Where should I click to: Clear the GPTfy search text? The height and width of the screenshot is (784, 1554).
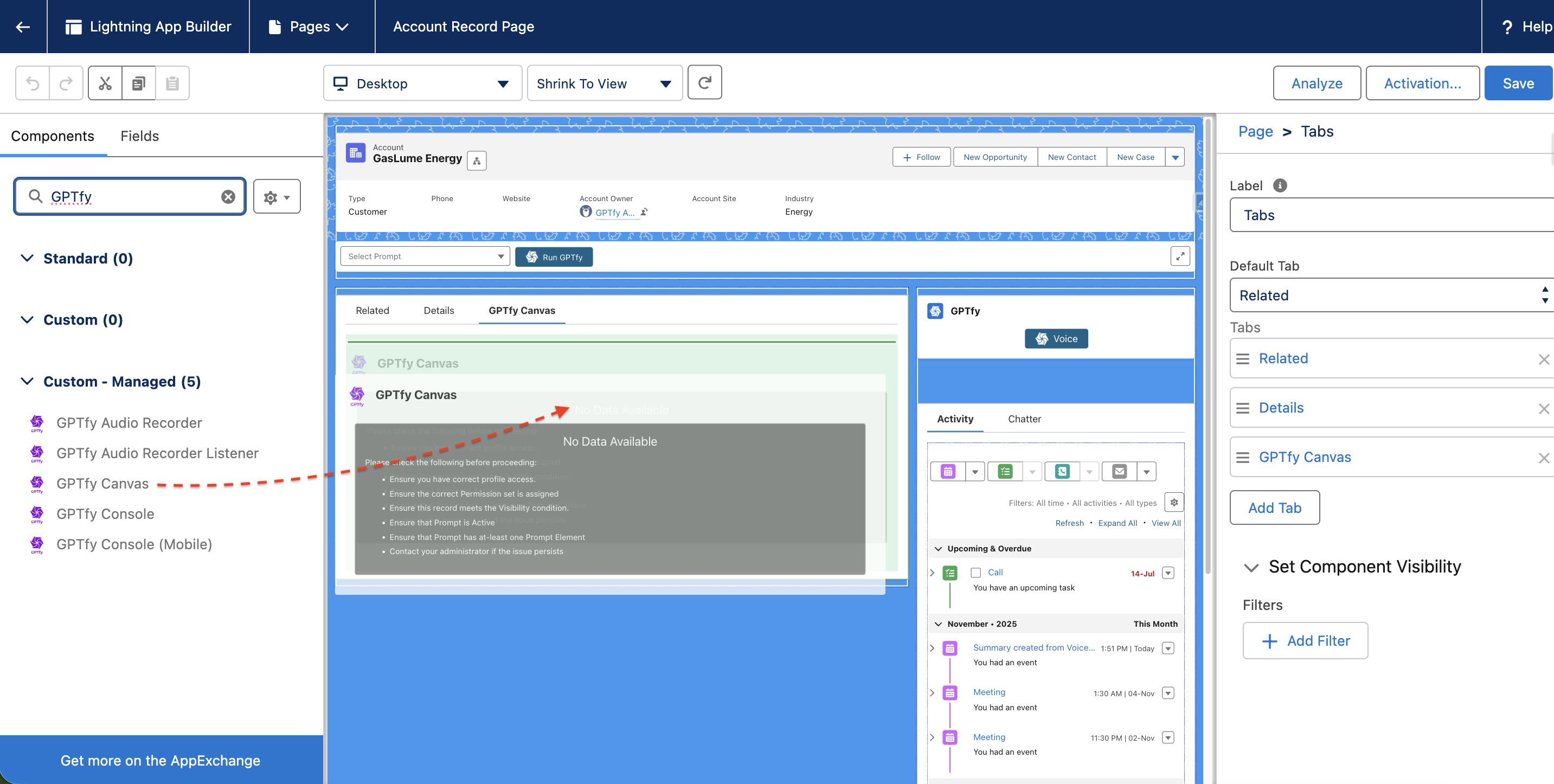(x=228, y=197)
